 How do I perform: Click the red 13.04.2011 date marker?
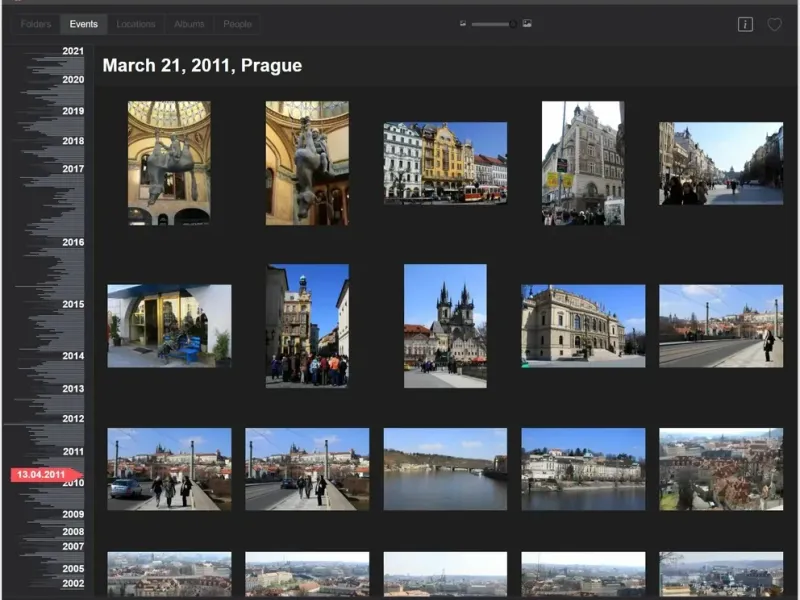[x=42, y=474]
